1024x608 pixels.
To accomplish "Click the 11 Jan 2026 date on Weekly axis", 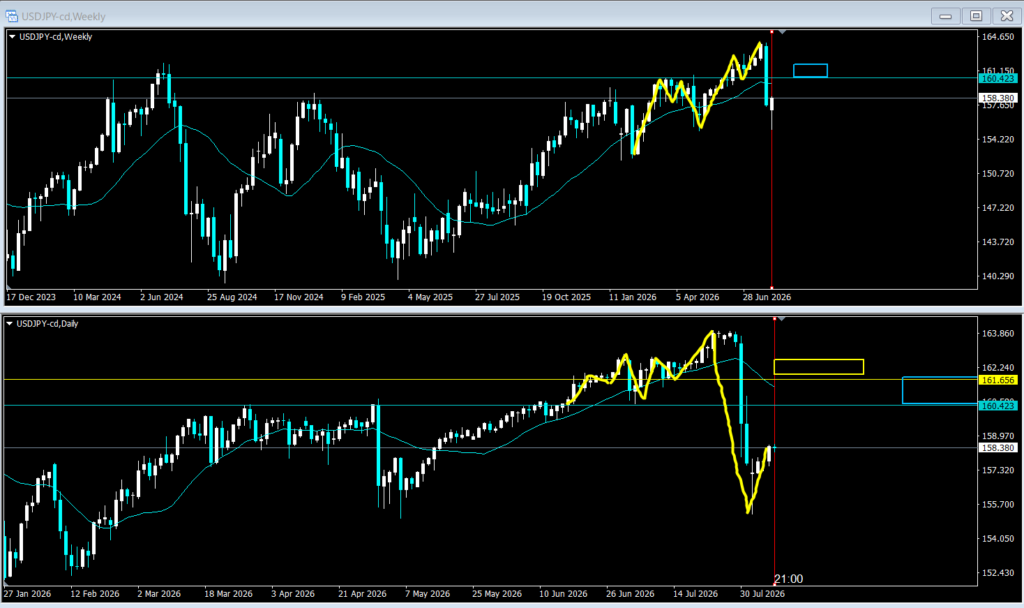I will coord(632,297).
